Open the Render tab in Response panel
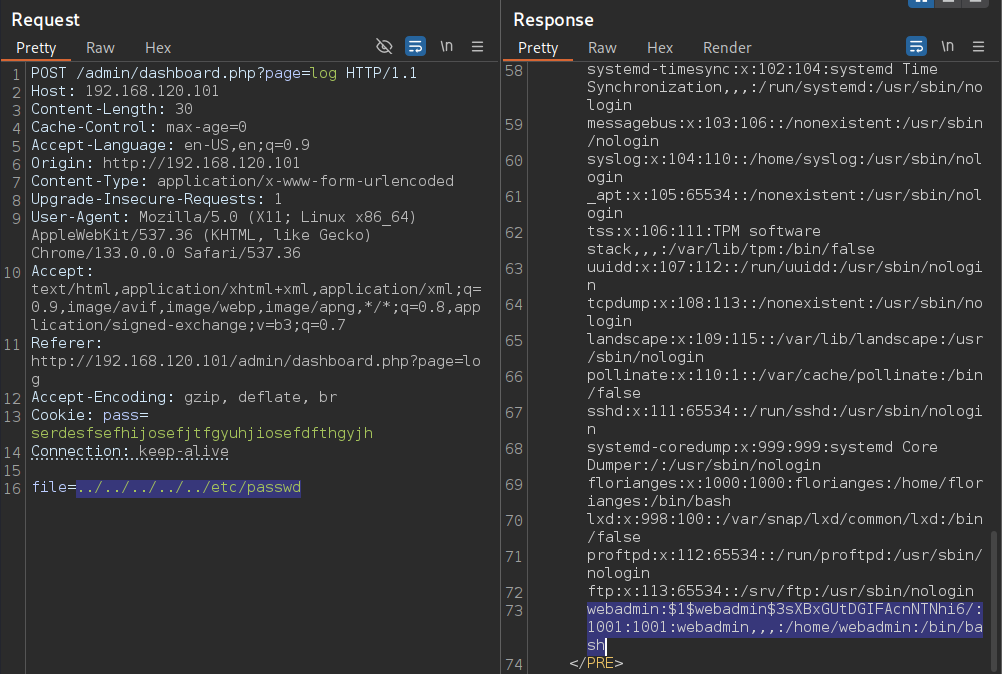The width and height of the screenshot is (1002, 674). pos(727,48)
